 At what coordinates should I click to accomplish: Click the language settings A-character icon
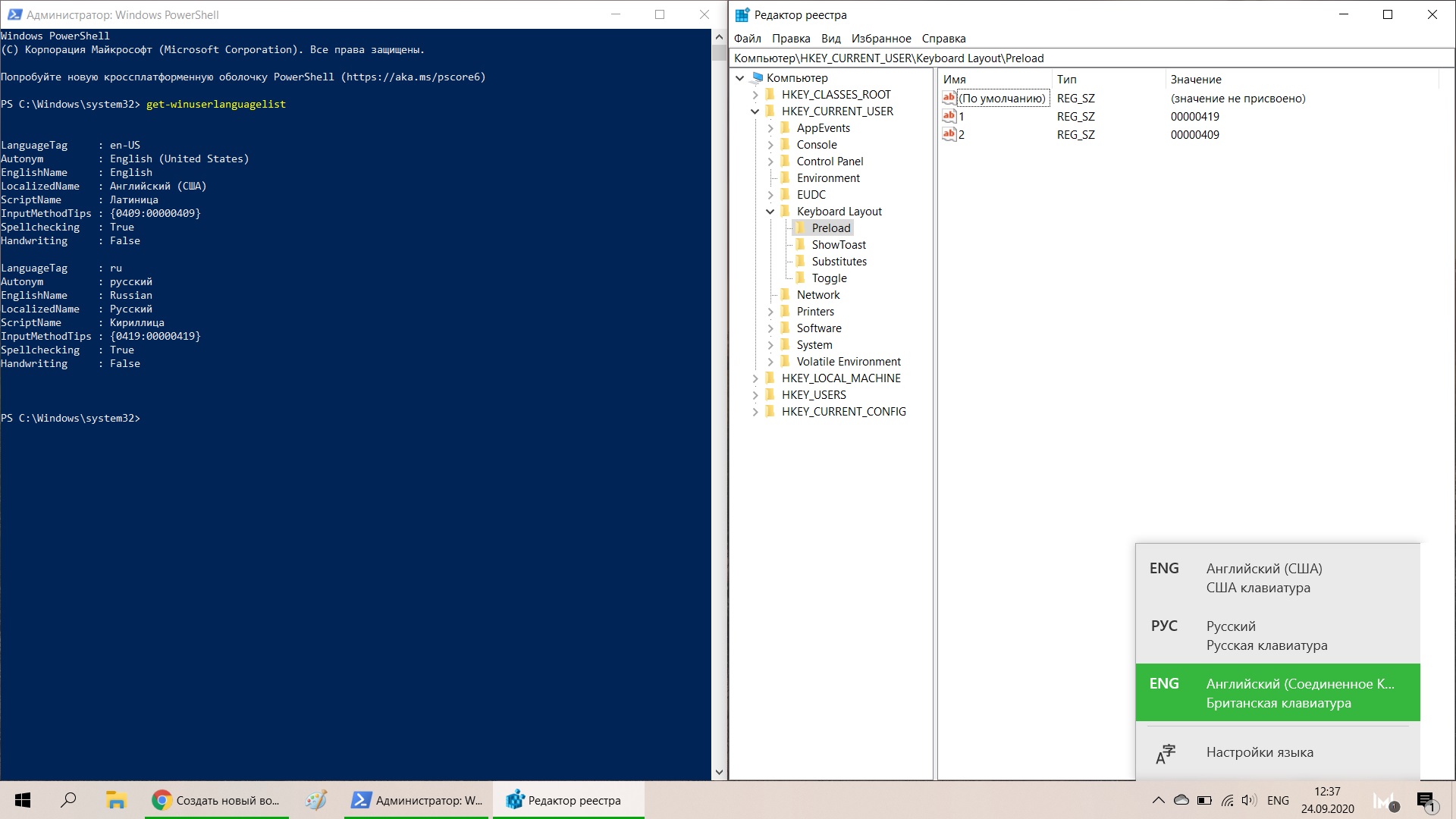pos(1165,753)
